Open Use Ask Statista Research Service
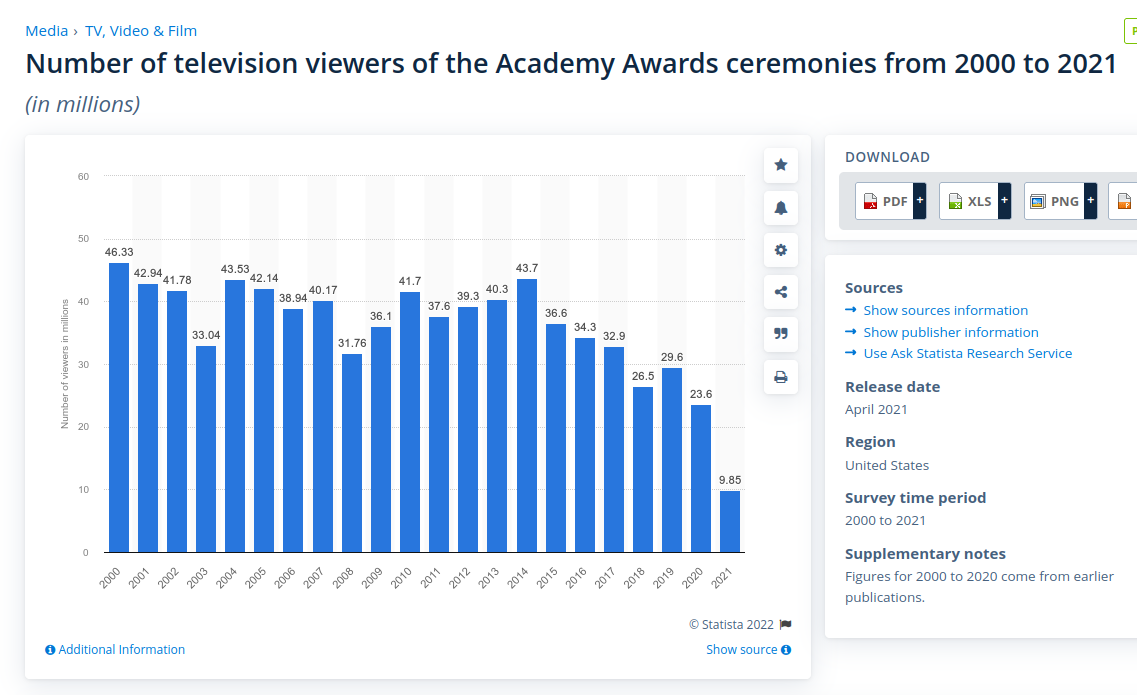 coord(967,354)
